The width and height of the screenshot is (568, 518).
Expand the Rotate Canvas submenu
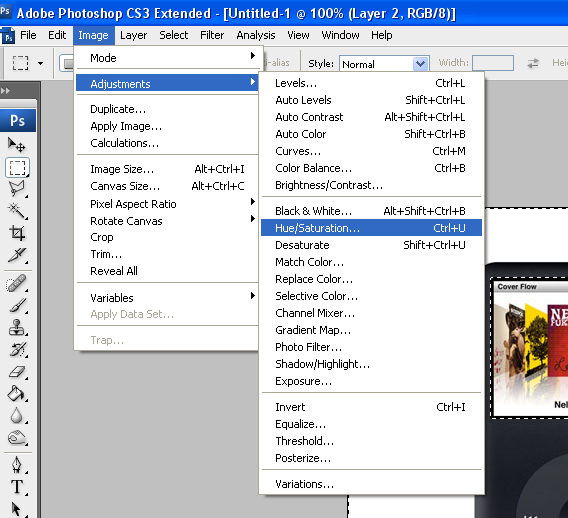[x=167, y=221]
